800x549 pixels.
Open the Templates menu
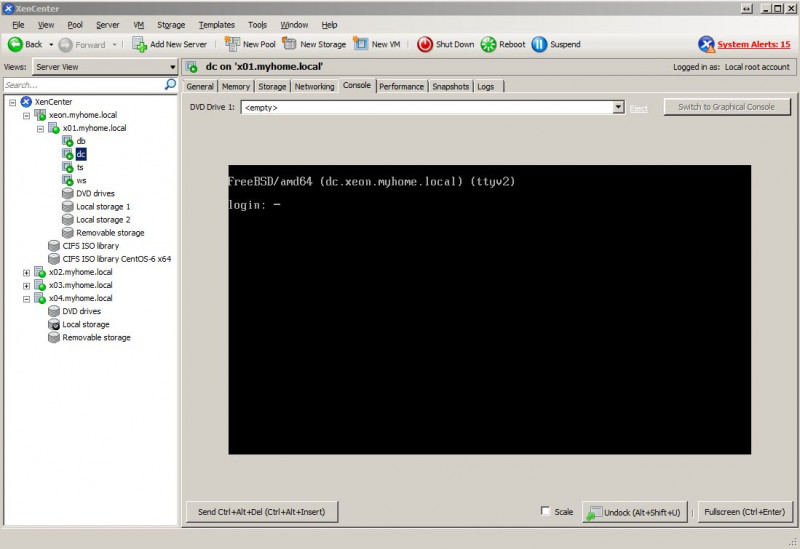click(217, 25)
